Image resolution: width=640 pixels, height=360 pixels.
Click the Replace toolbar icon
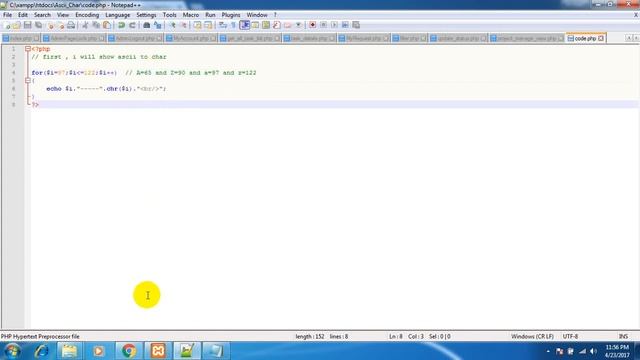[x=158, y=25]
